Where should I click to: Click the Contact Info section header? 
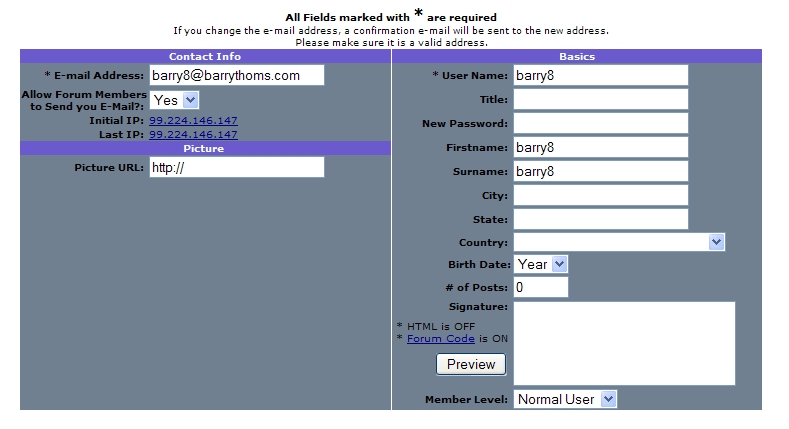pyautogui.click(x=205, y=56)
